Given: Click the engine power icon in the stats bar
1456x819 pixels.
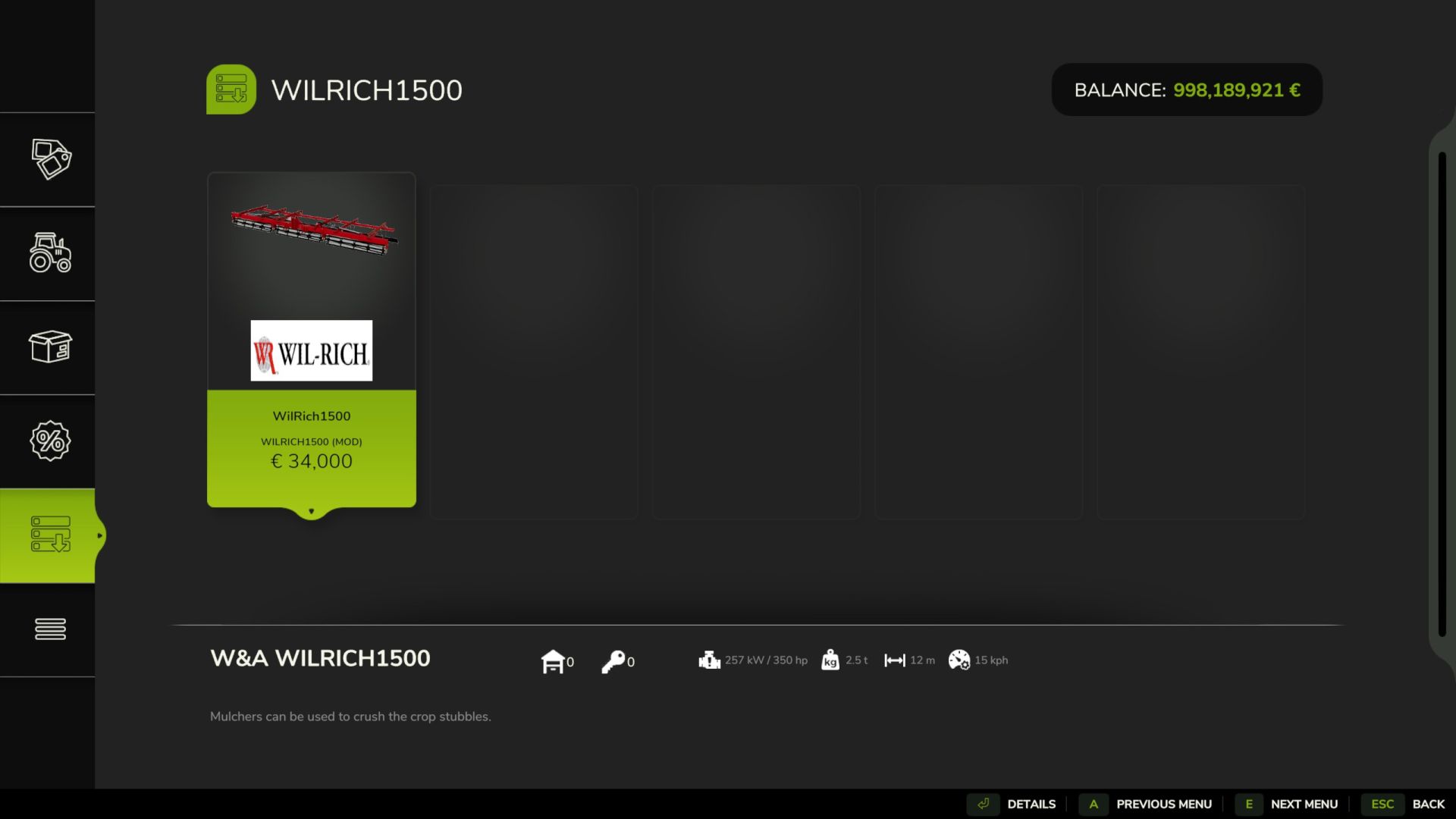Looking at the screenshot, I should coord(709,660).
